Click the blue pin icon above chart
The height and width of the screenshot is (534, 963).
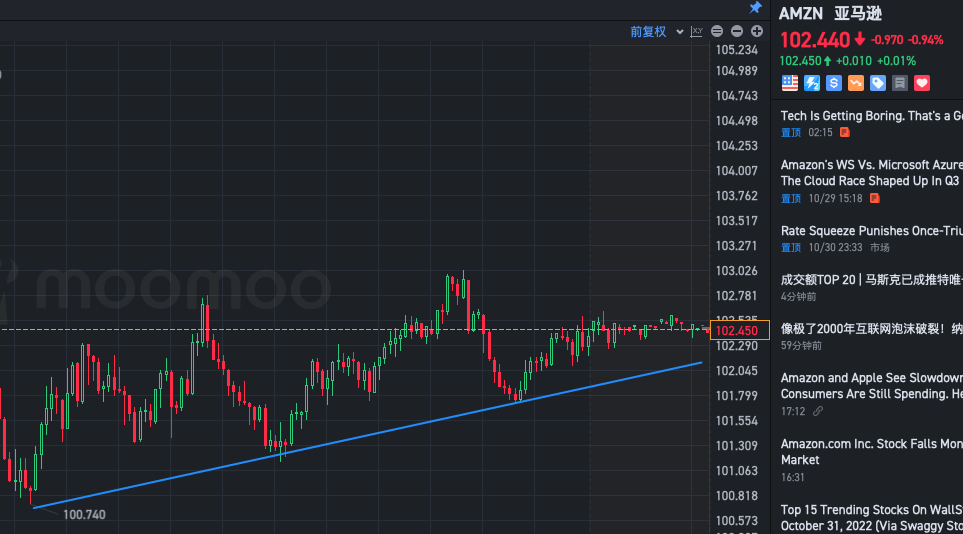tap(755, 7)
